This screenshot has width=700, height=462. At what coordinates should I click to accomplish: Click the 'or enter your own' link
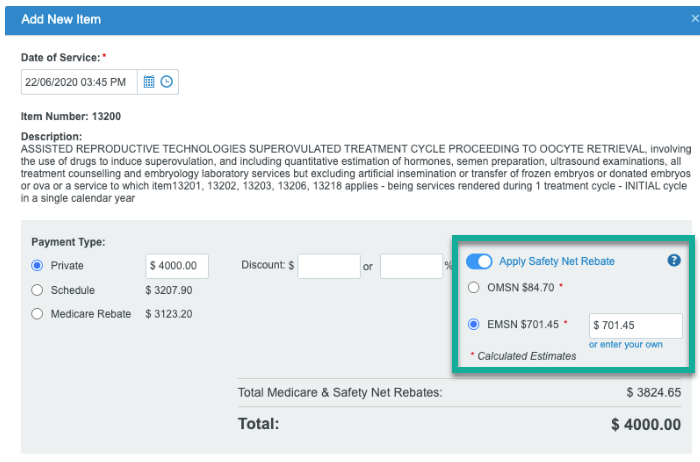625,344
